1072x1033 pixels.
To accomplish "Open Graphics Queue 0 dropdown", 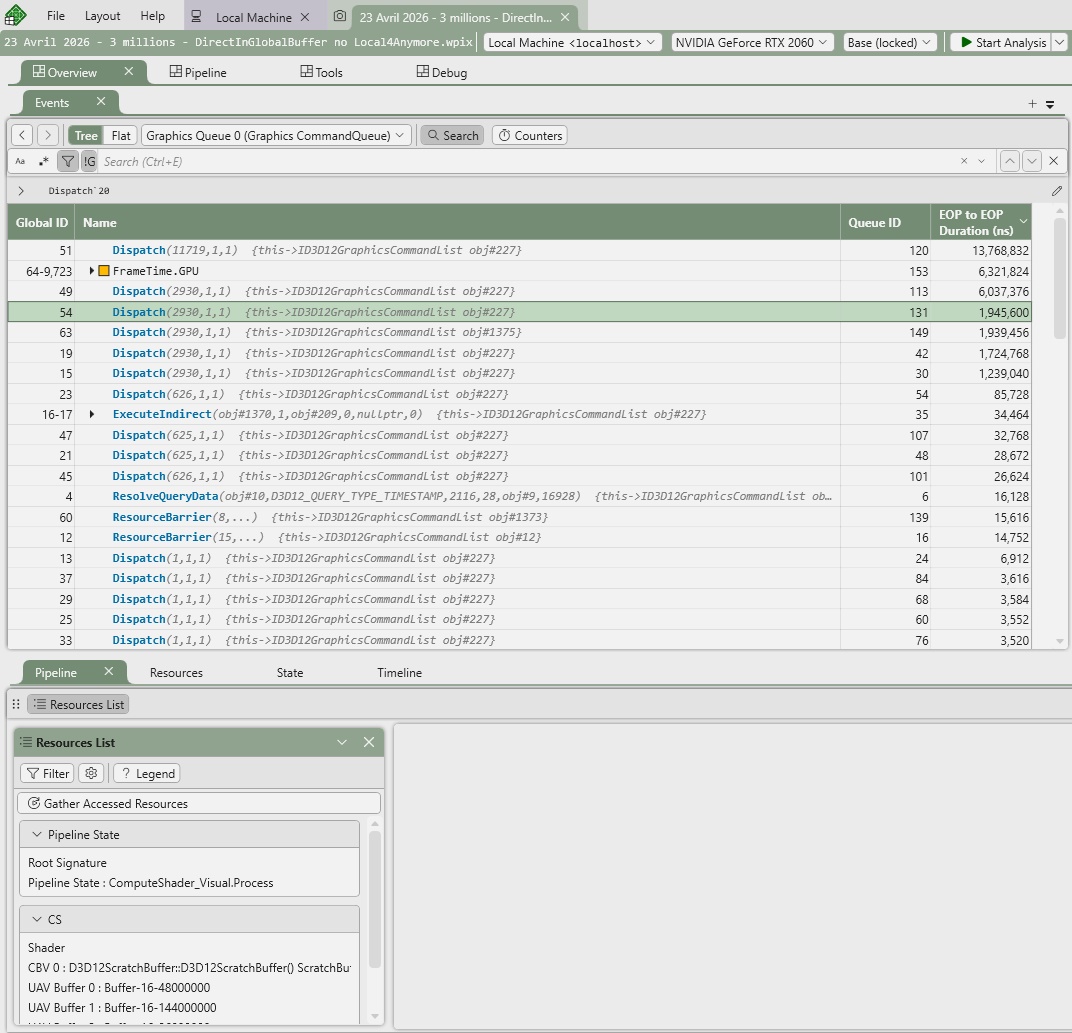I will point(276,135).
